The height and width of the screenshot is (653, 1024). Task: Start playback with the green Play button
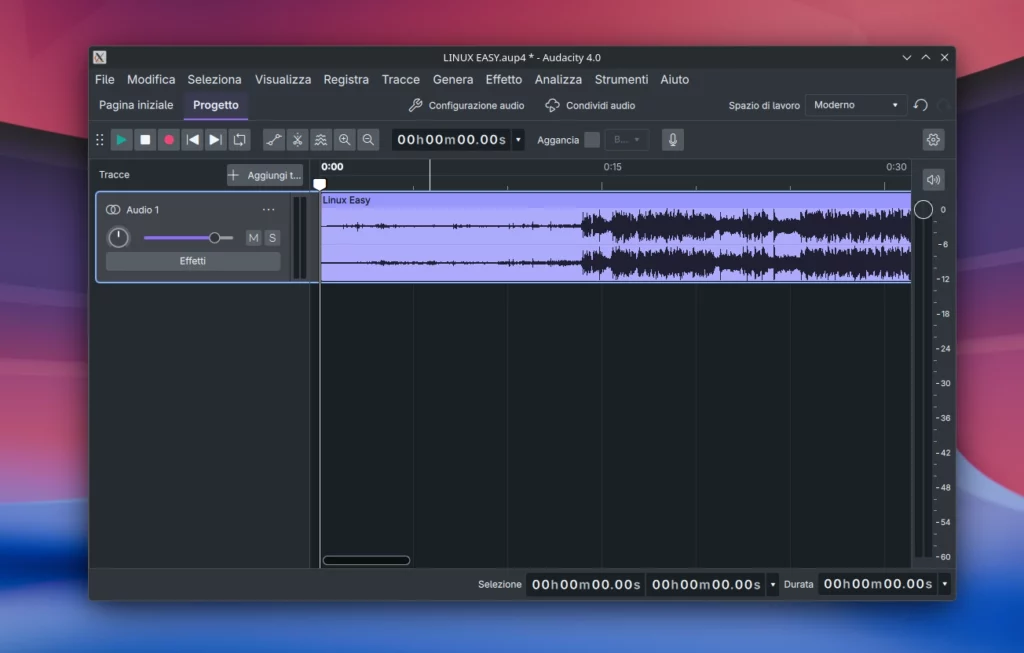pyautogui.click(x=121, y=140)
